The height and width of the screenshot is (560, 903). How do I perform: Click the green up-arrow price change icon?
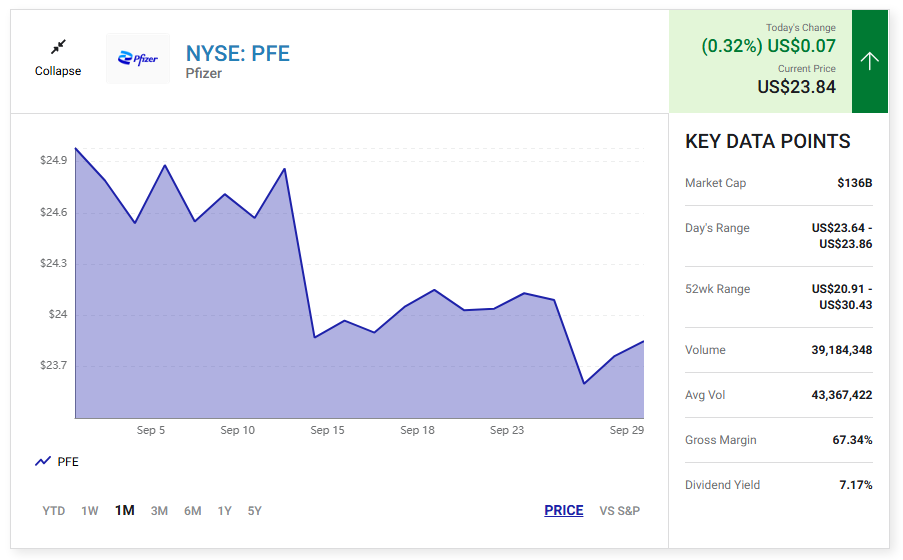click(869, 61)
